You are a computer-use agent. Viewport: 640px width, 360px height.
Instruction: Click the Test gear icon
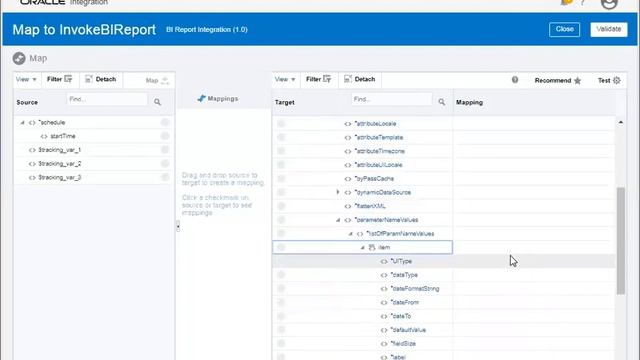(x=617, y=80)
